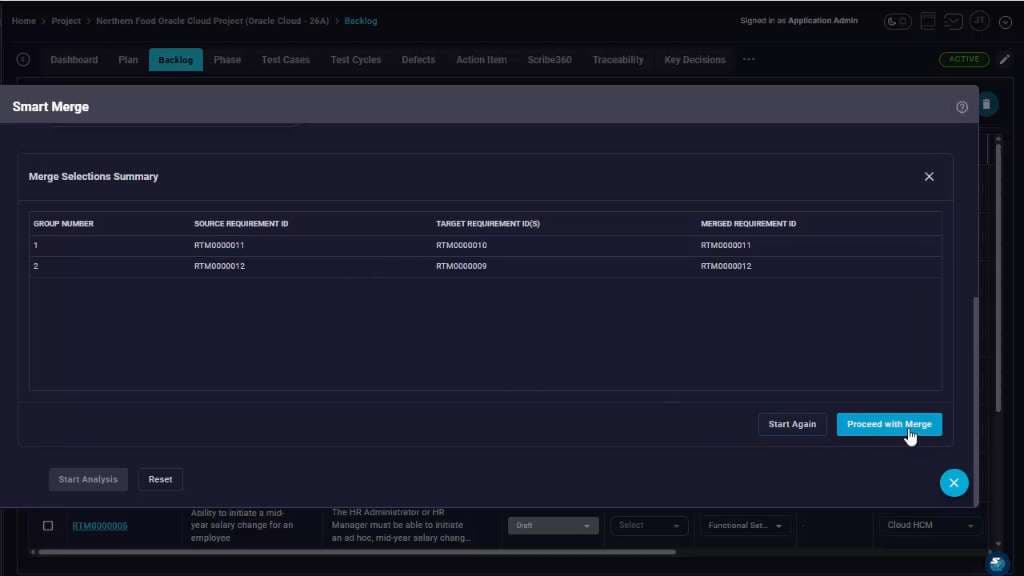Open the Draft status dropdown
This screenshot has height=576, width=1024.
[552, 525]
